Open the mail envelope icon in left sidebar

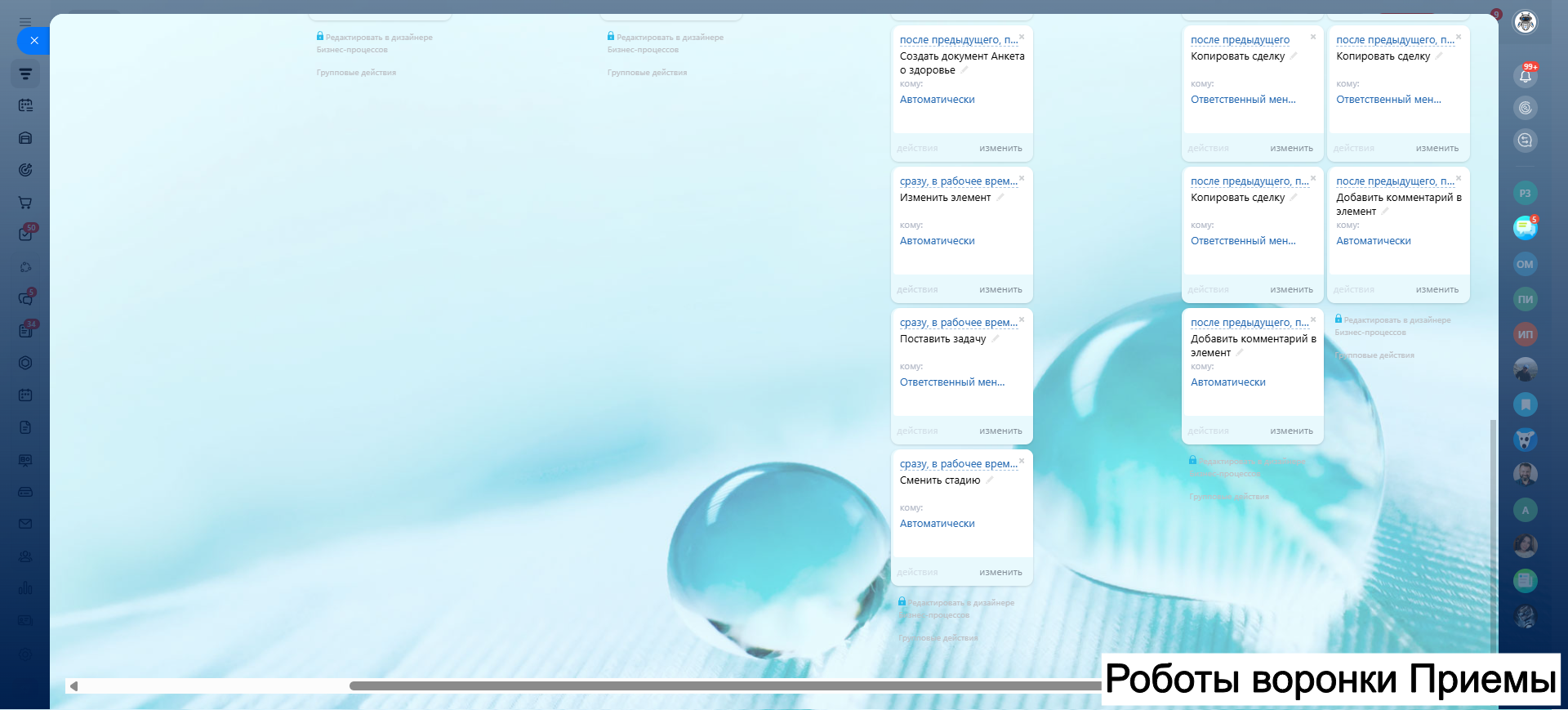(x=25, y=524)
